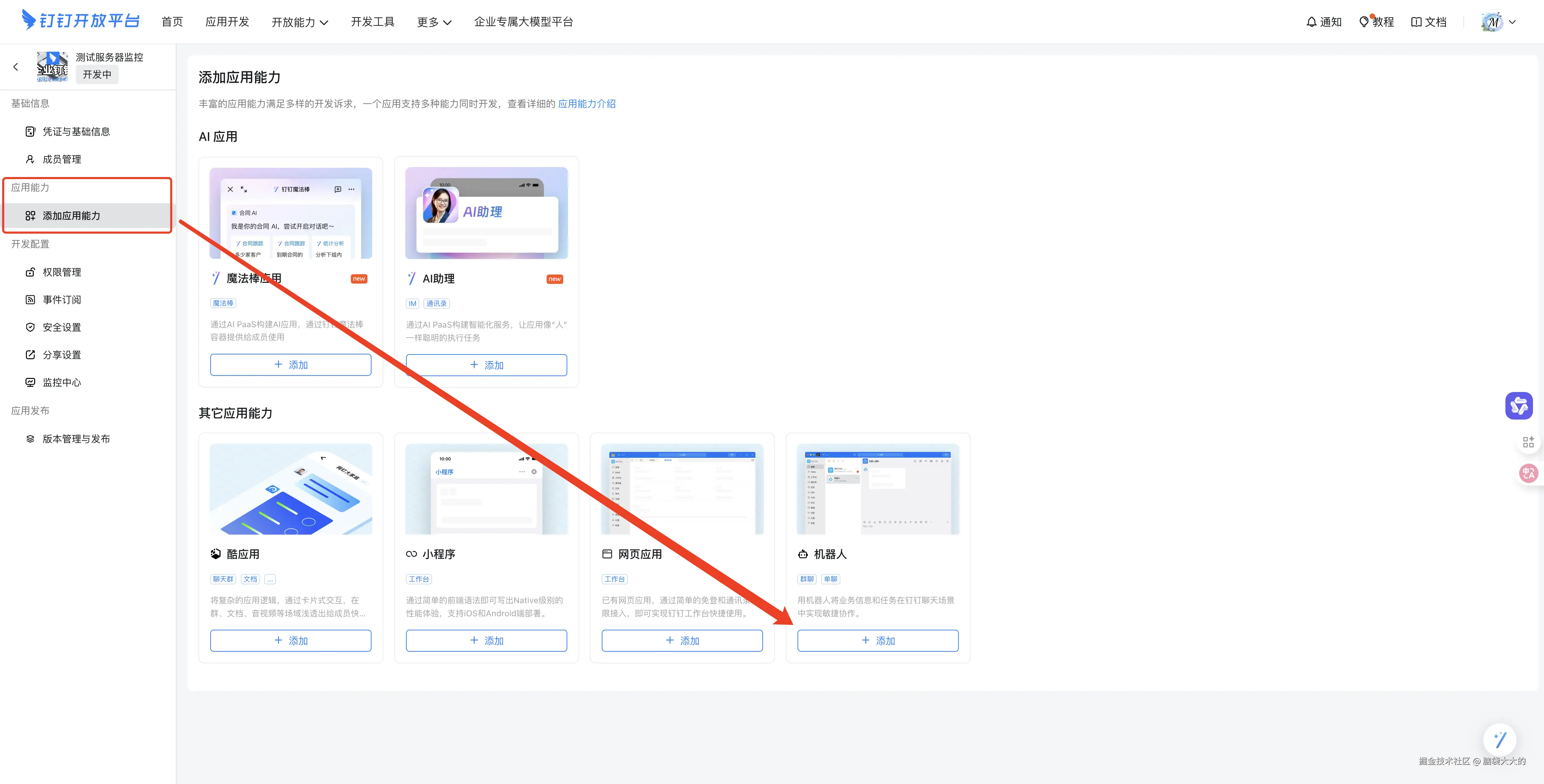1544x784 pixels.
Task: Open the tutorial lightbulb icon
Action: [x=1364, y=22]
